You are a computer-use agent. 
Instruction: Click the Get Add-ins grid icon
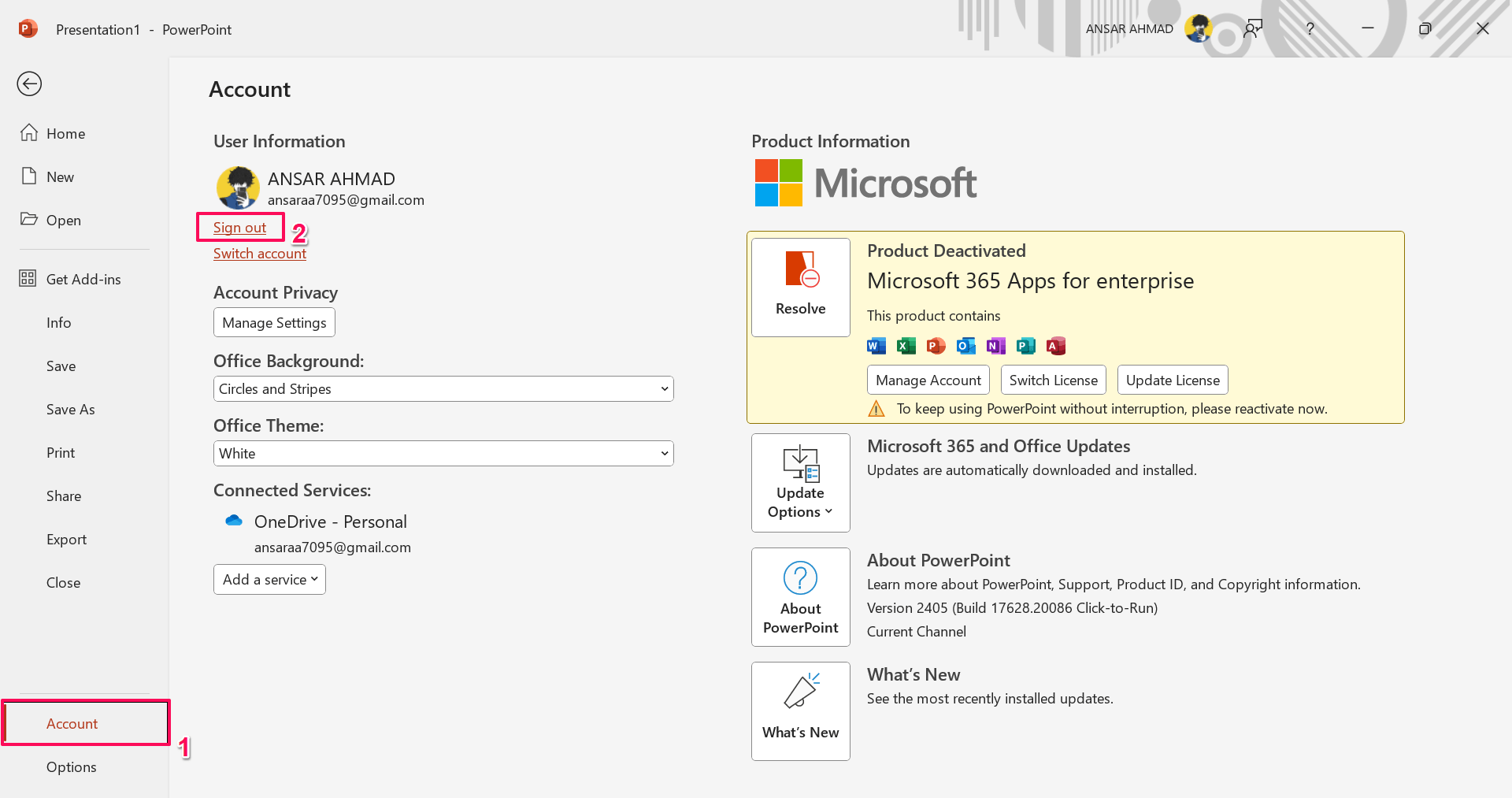click(x=28, y=278)
